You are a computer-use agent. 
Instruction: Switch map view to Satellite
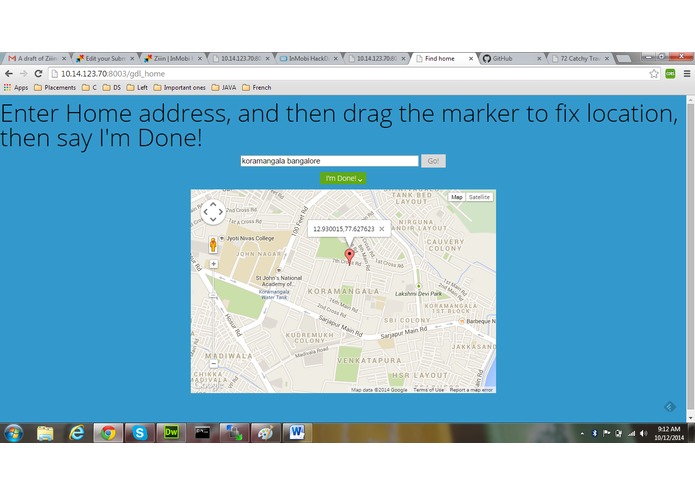(479, 197)
